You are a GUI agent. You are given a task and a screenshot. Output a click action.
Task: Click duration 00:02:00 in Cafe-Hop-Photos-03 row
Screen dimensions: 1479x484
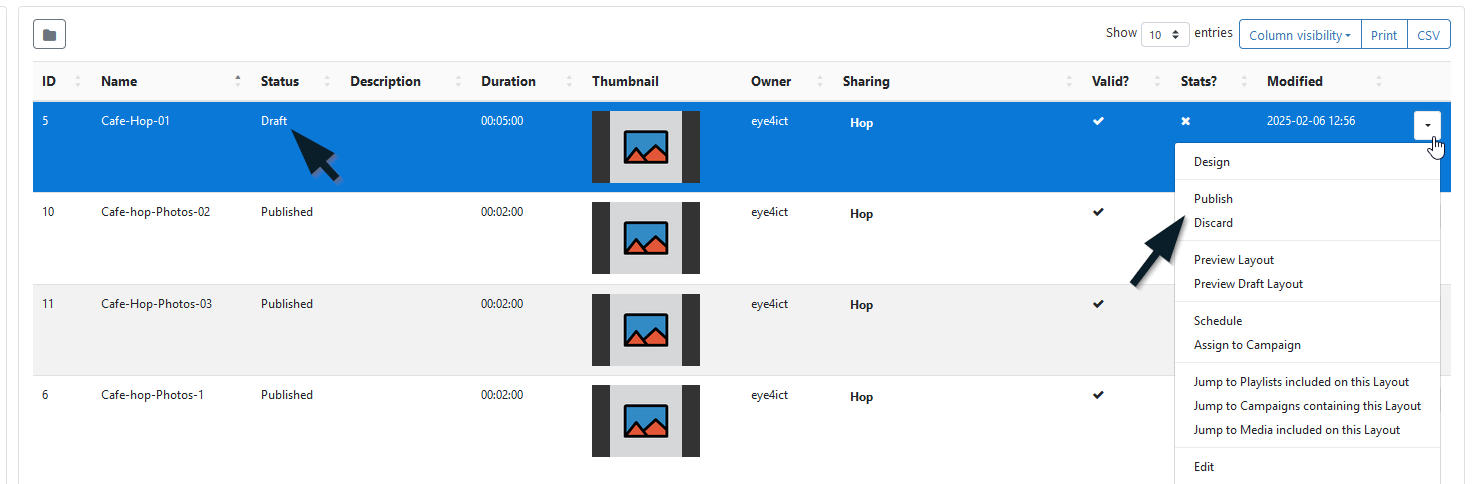pos(502,304)
